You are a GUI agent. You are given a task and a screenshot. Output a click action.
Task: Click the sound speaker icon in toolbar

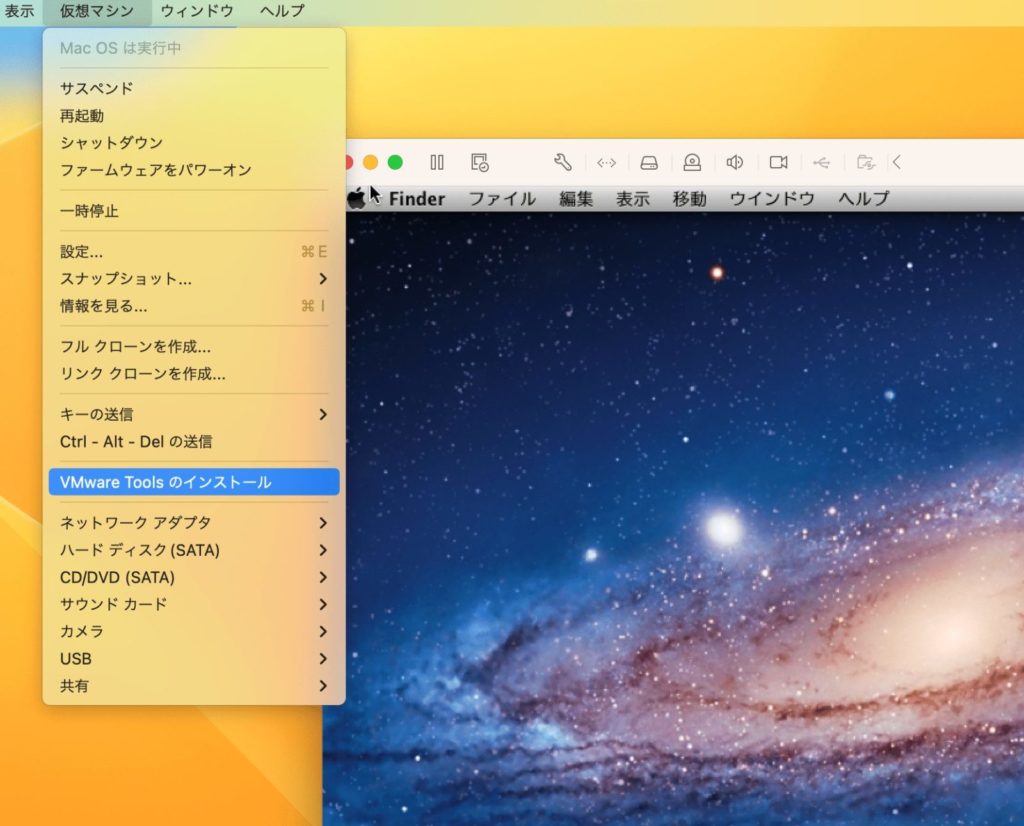735,162
